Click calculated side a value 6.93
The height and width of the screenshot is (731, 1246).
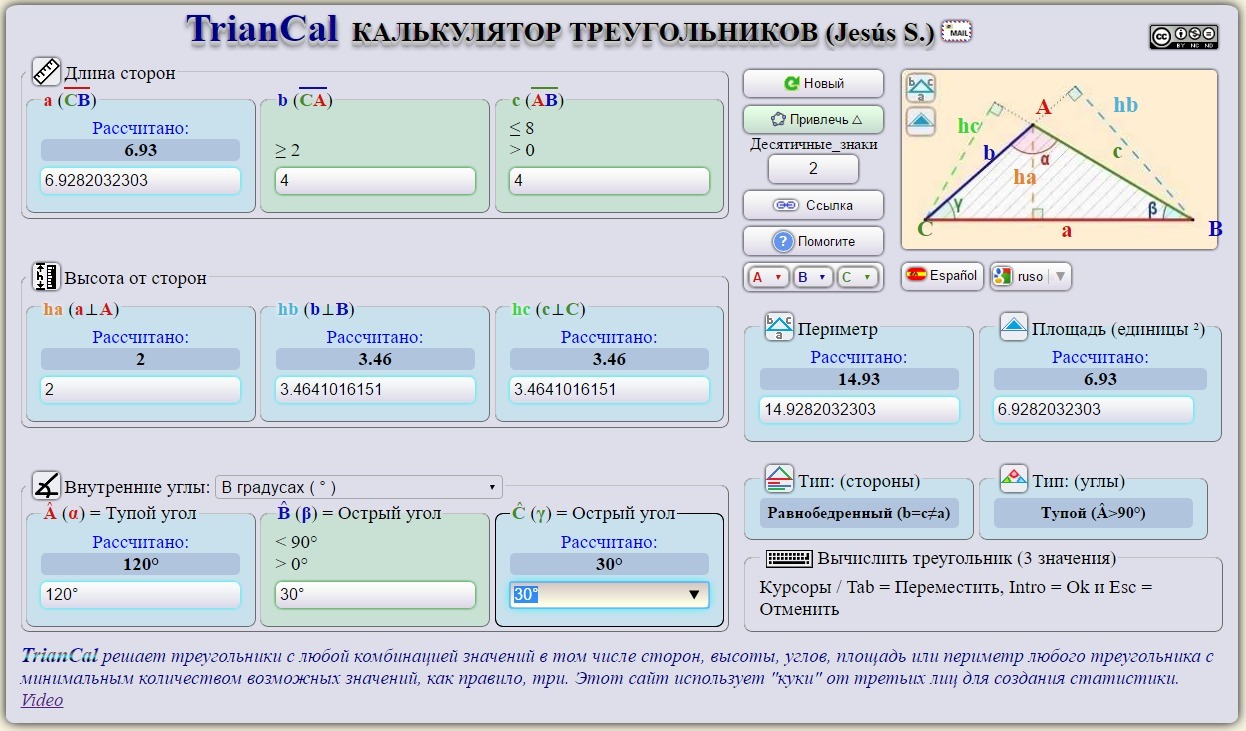(141, 150)
